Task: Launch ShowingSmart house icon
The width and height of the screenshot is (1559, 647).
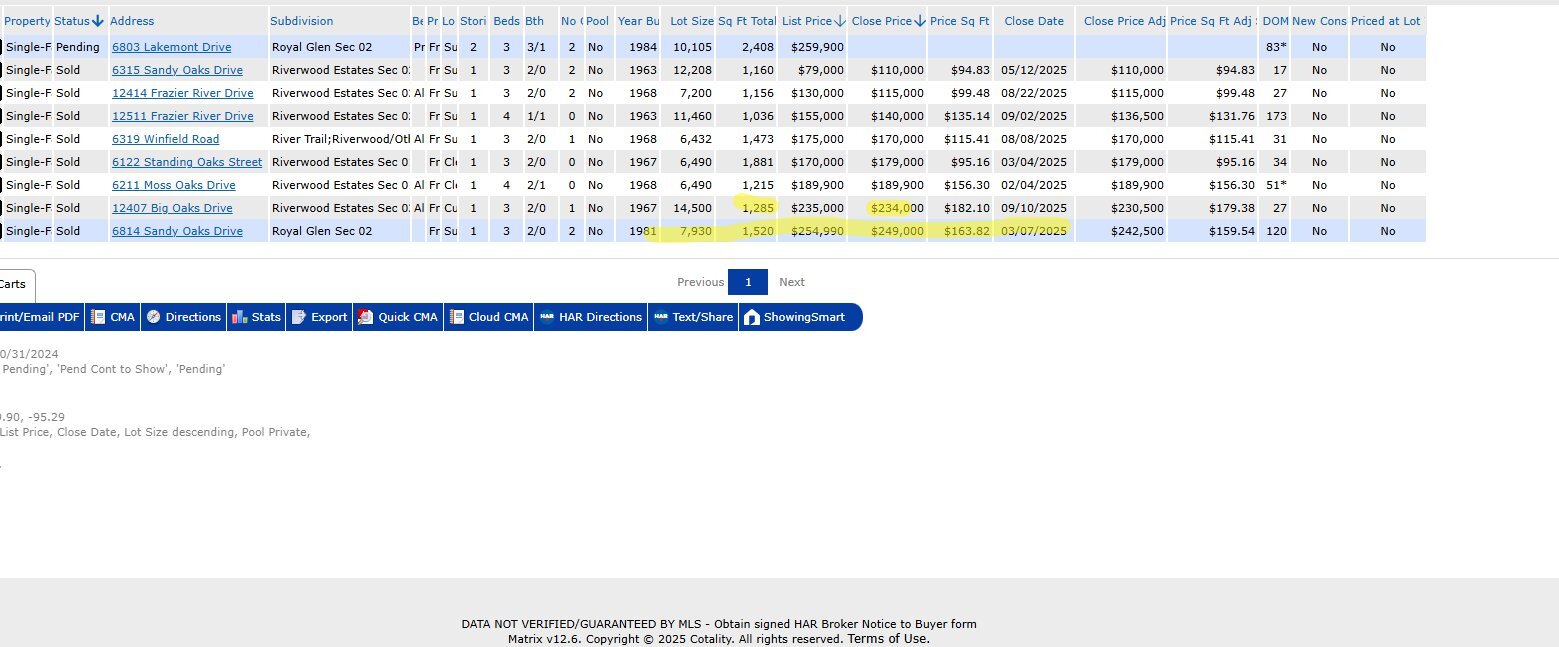Action: [x=751, y=317]
